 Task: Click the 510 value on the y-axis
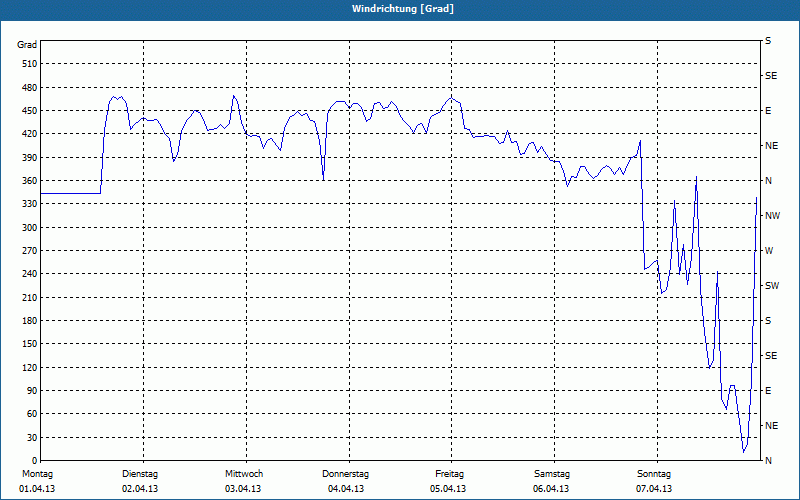tap(30, 64)
